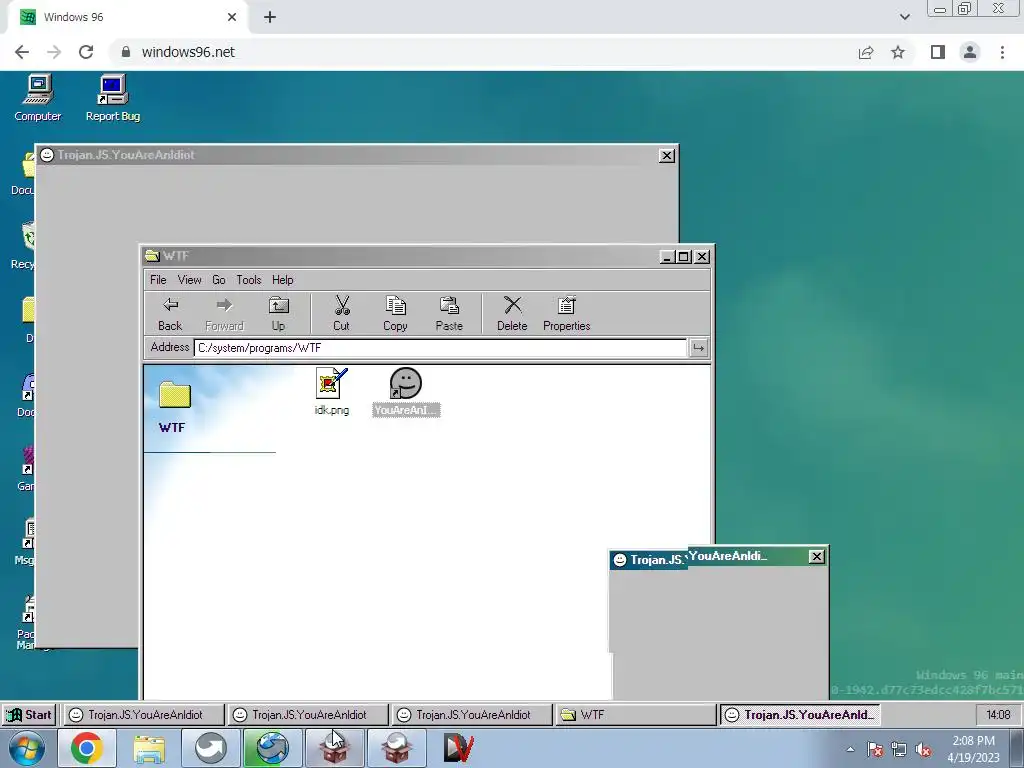Click the green globe taskbar app
Image resolution: width=1024 pixels, height=768 pixels.
[272, 748]
